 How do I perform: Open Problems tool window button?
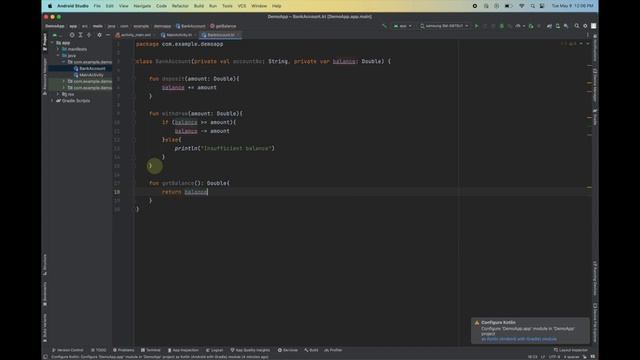124,350
